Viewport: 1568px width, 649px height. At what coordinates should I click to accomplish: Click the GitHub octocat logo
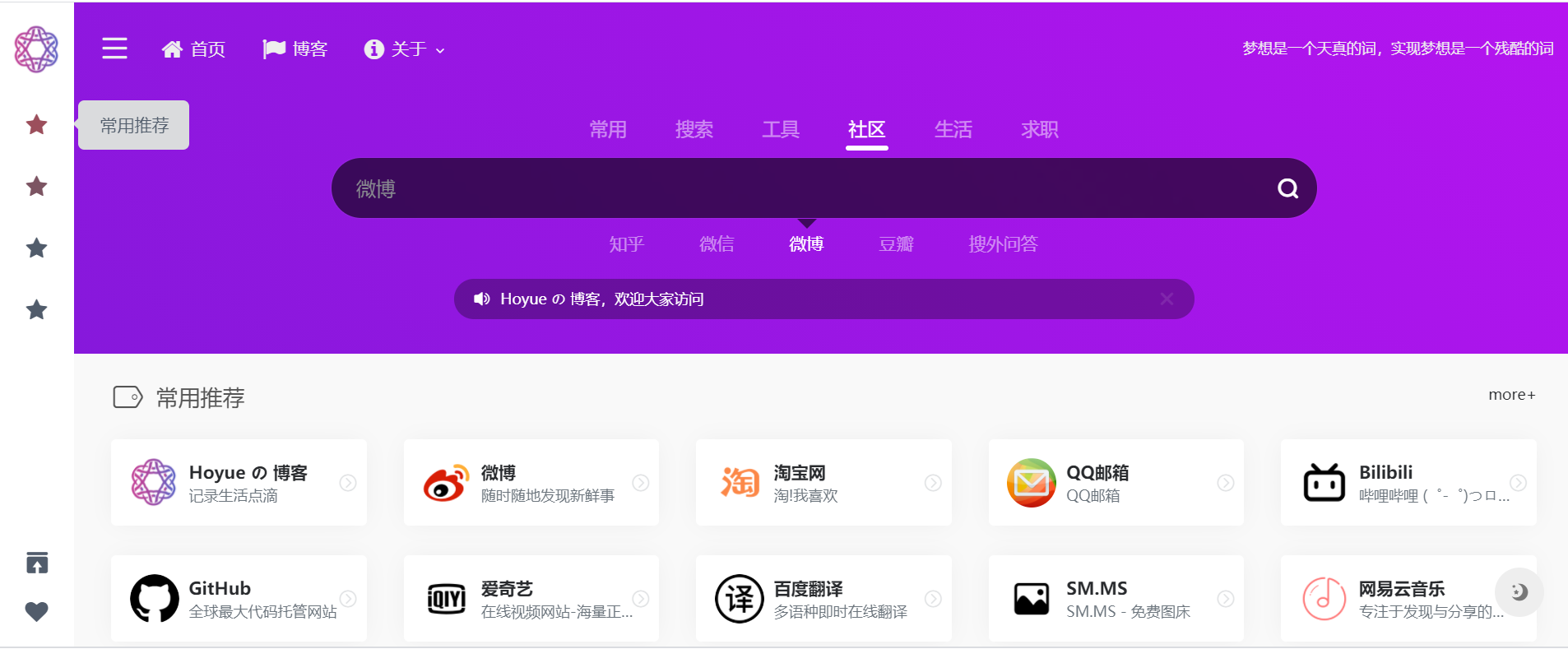(154, 598)
